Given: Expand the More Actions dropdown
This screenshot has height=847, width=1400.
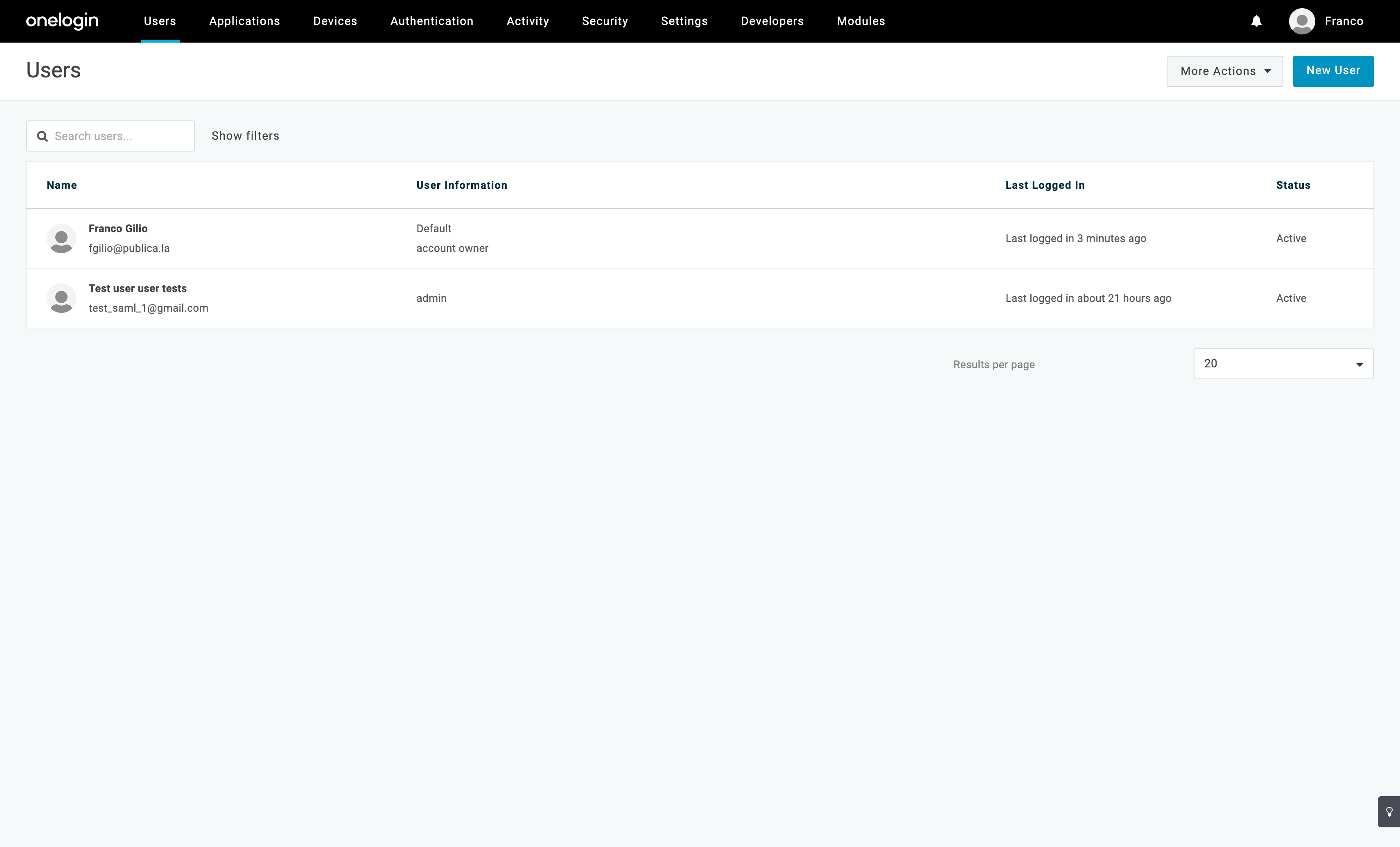Looking at the screenshot, I should pyautogui.click(x=1224, y=71).
